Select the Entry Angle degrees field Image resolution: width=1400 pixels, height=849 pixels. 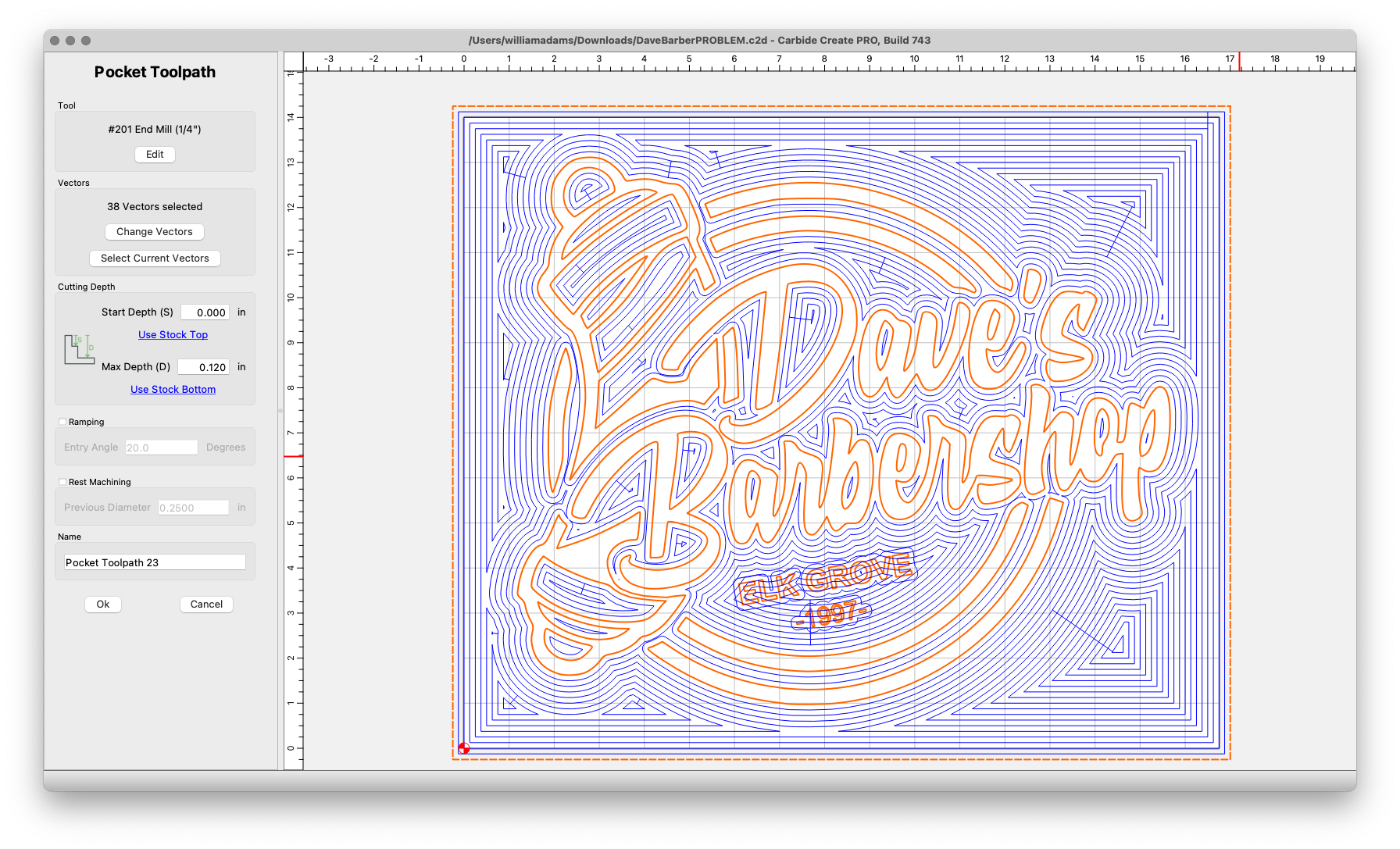(162, 448)
